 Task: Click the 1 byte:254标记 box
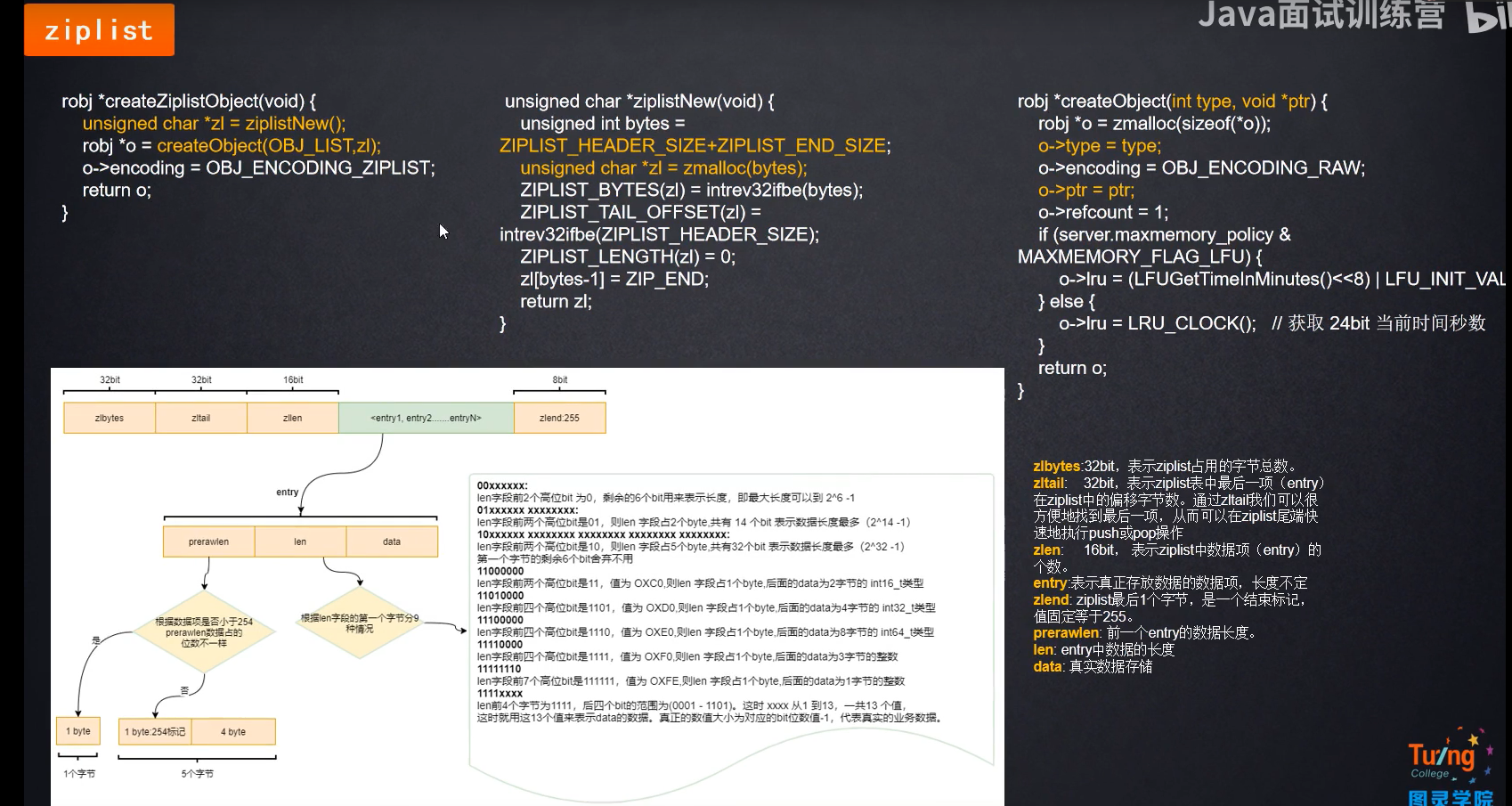tap(154, 730)
